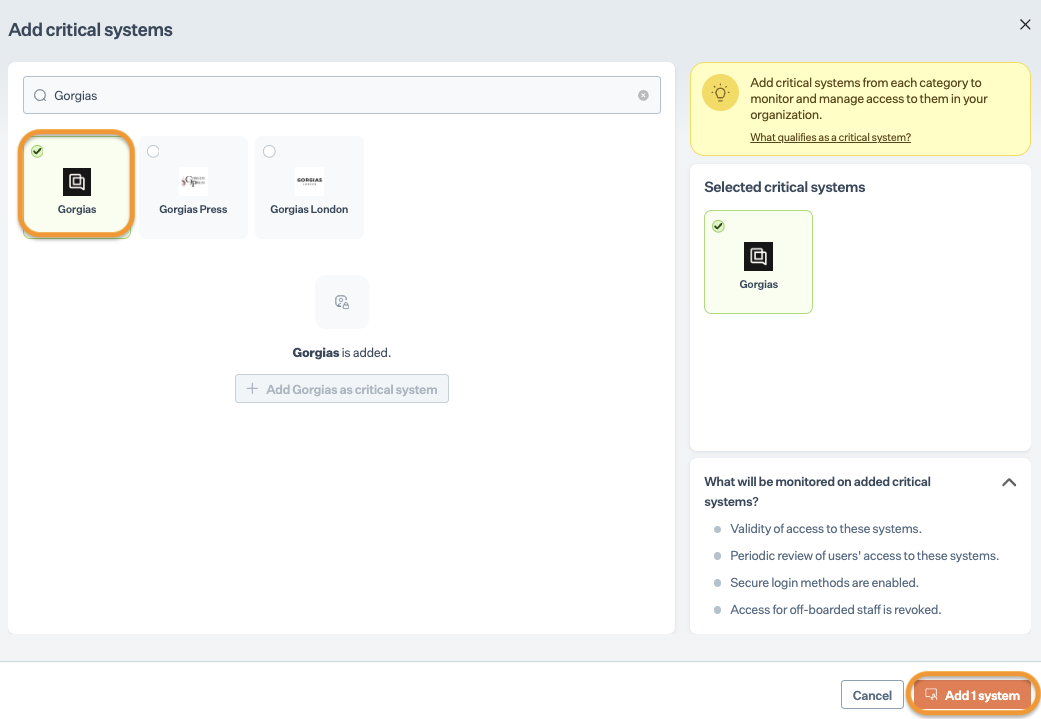1041x719 pixels.
Task: Click the Gorgias London card label
Action: 309,209
